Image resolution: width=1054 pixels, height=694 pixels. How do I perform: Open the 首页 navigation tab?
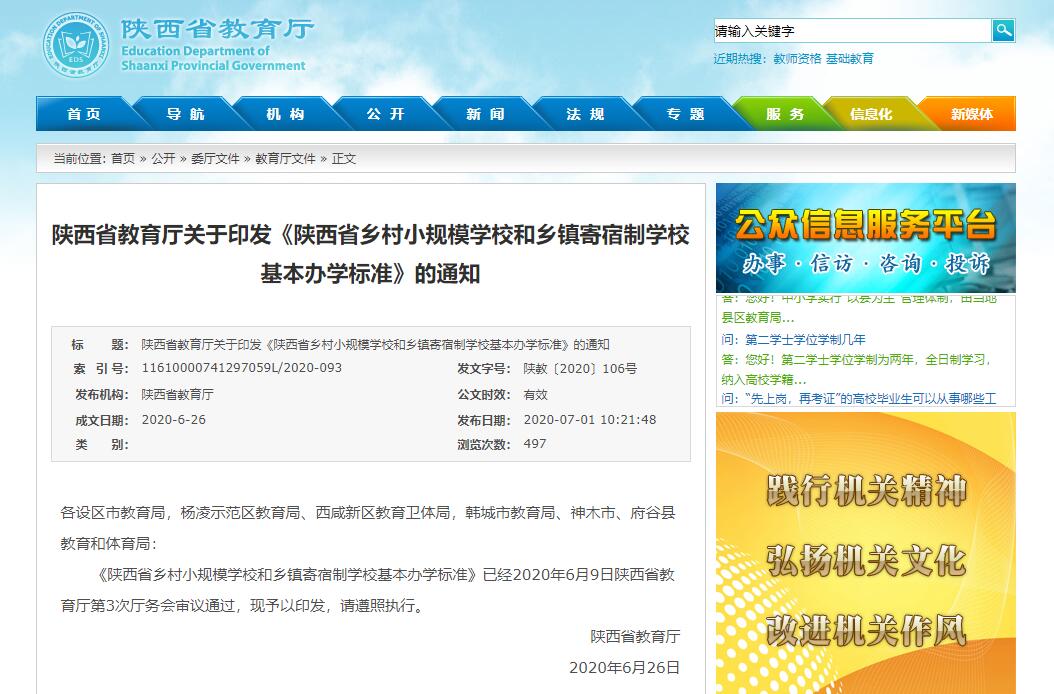pyautogui.click(x=84, y=114)
